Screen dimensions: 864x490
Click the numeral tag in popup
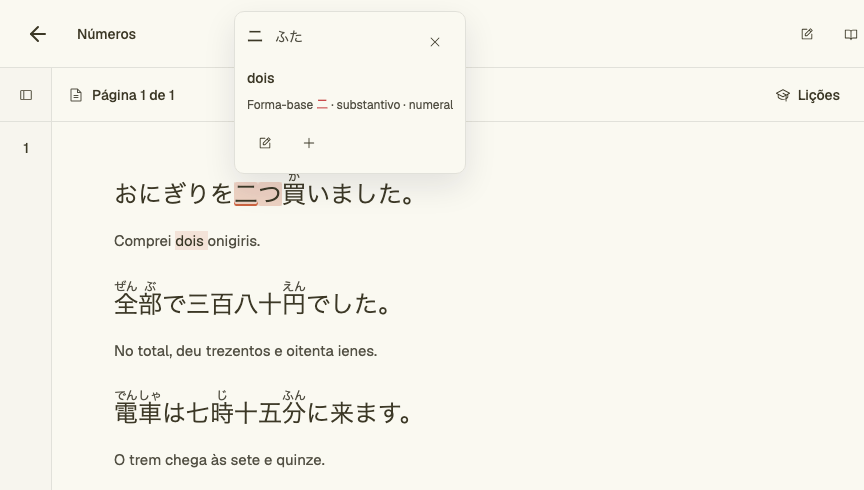431,105
